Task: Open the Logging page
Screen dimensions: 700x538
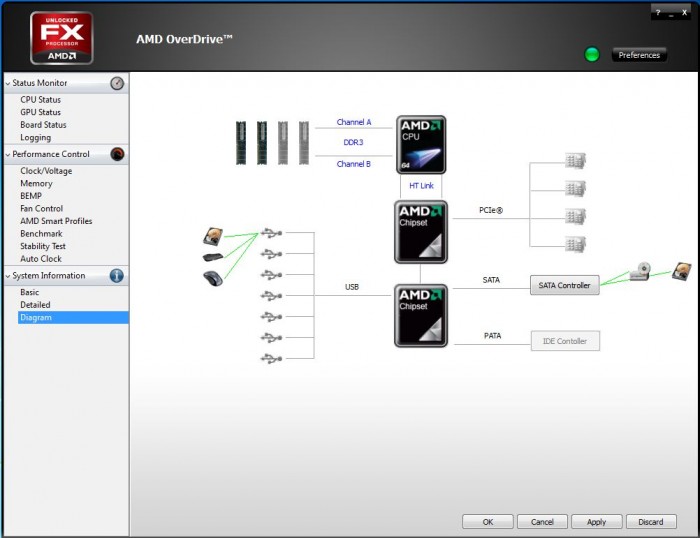Action: (x=36, y=138)
